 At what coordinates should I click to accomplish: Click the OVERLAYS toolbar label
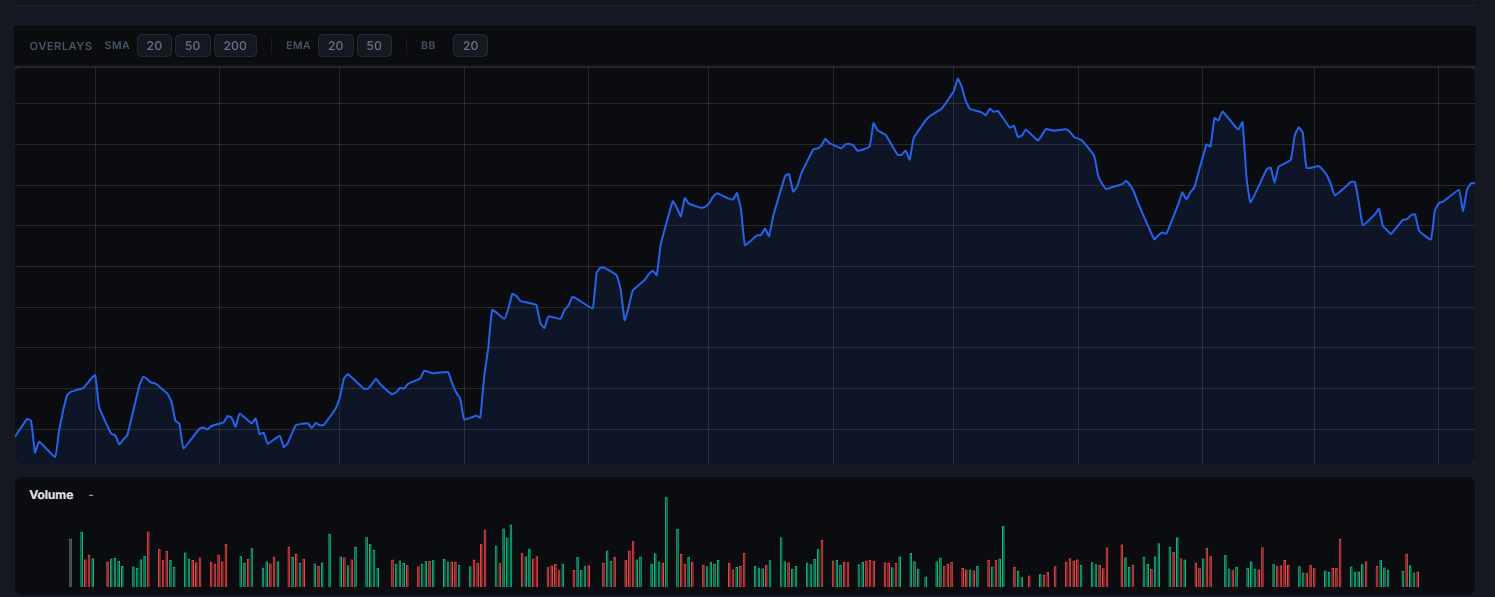coord(61,46)
